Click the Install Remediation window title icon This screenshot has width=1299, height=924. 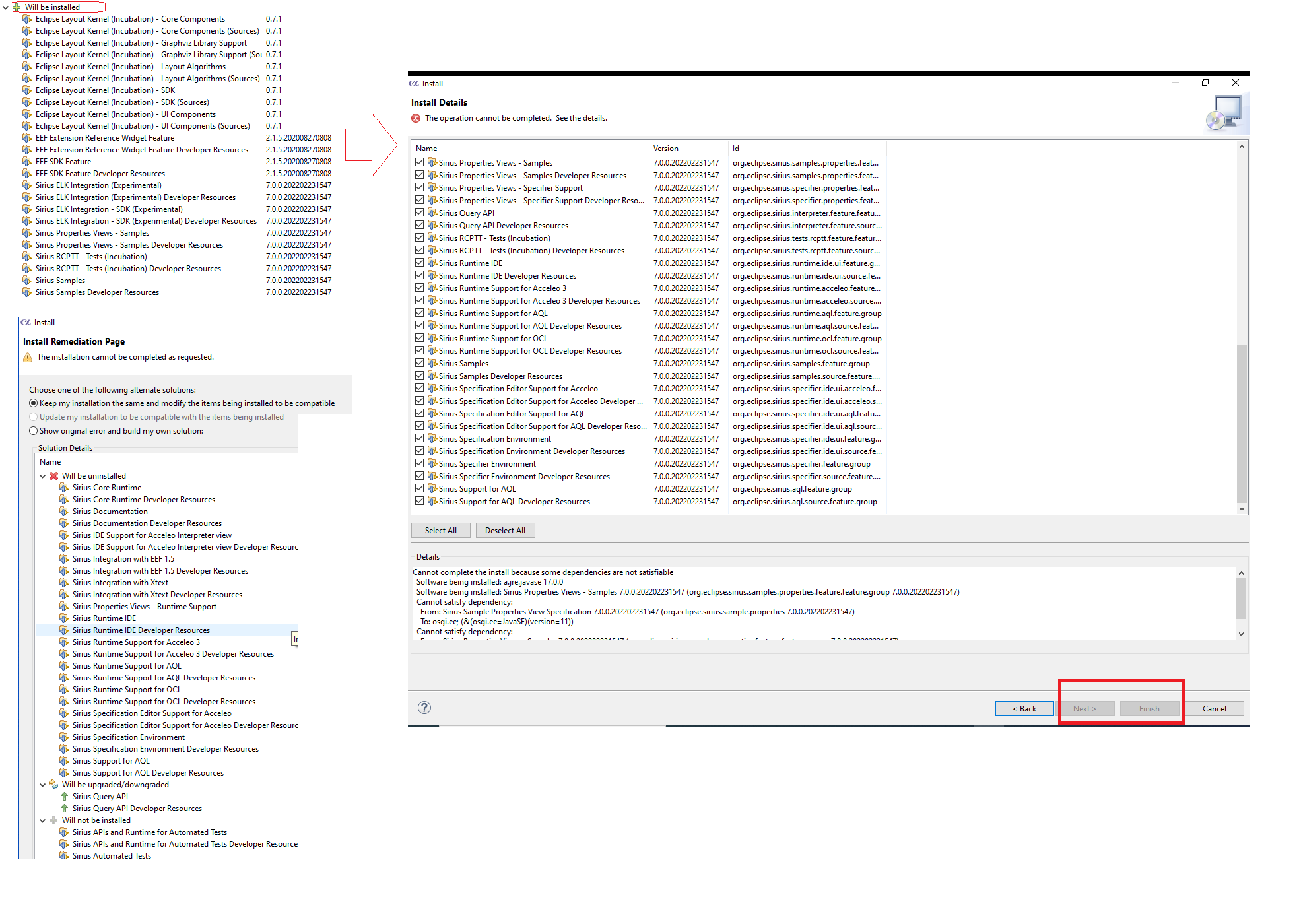(x=26, y=323)
